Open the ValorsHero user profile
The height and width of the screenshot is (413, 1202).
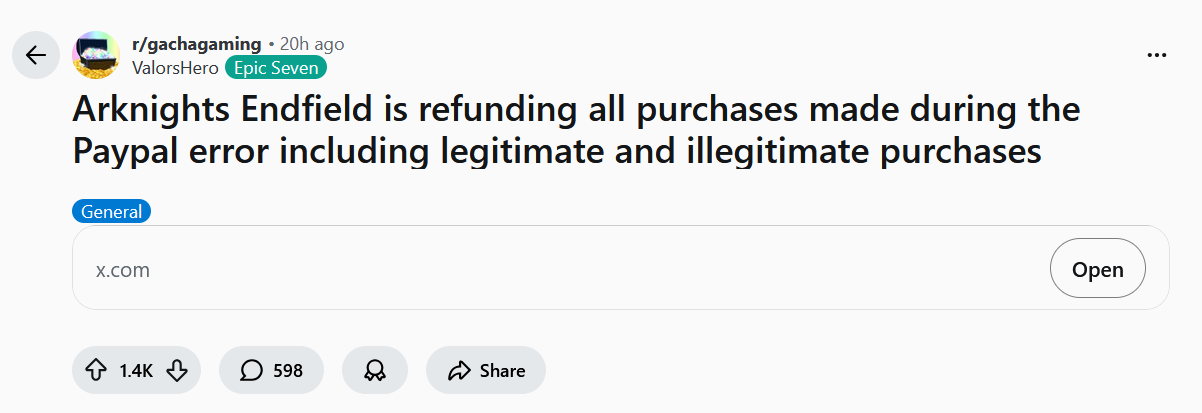click(175, 67)
